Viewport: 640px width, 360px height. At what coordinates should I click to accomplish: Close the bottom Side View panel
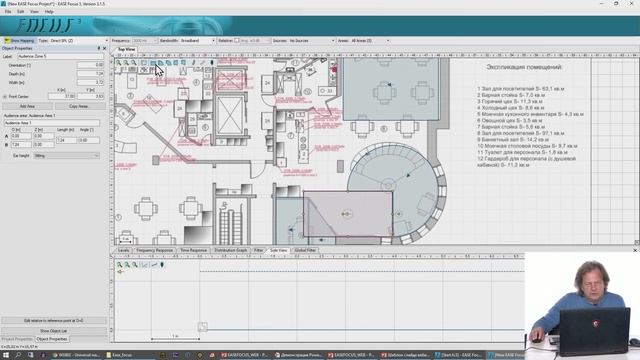(x=635, y=250)
